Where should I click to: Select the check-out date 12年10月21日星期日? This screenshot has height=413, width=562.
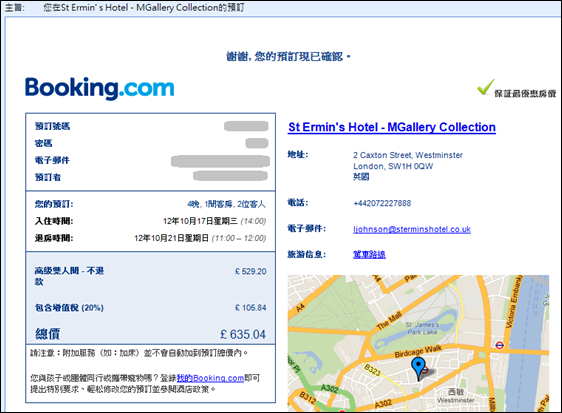pos(171,238)
